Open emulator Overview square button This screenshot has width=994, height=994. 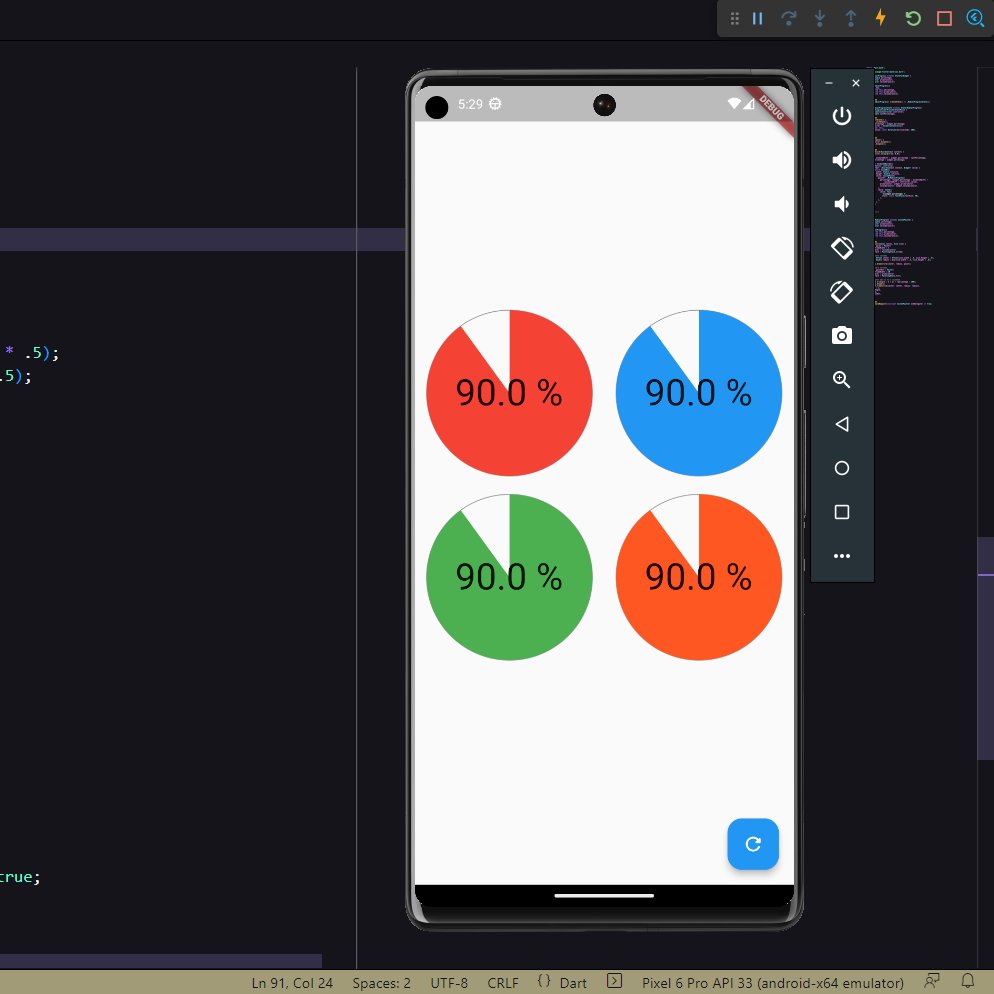coord(842,512)
